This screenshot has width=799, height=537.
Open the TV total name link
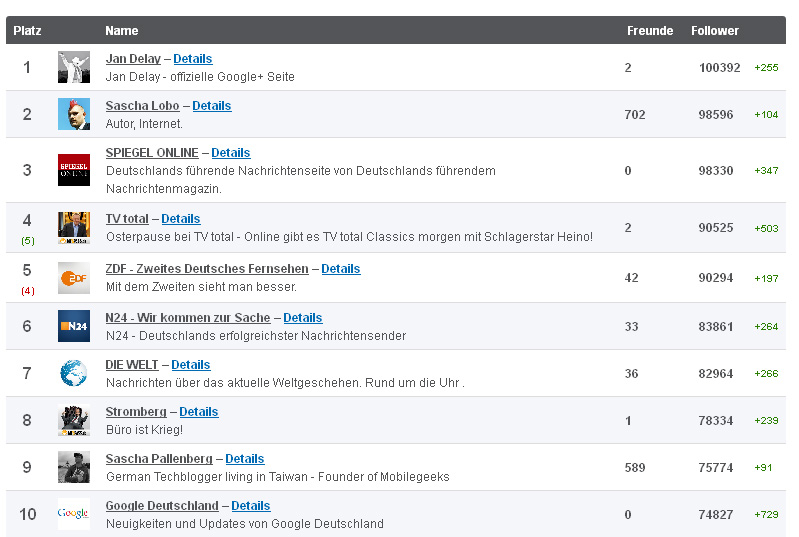tap(127, 219)
